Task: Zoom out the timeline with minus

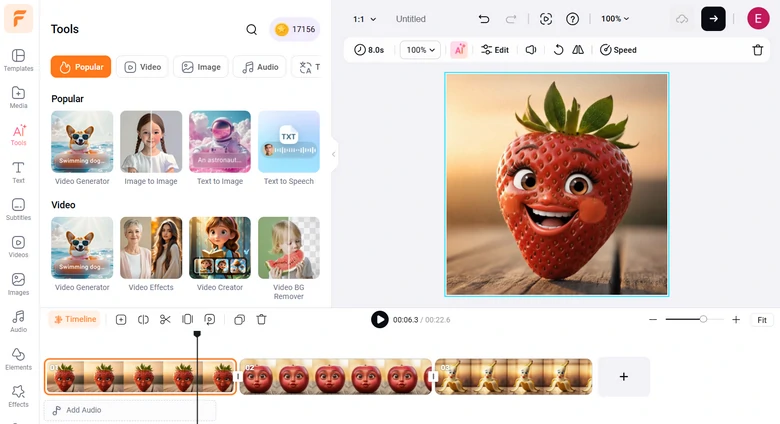Action: pyautogui.click(x=653, y=319)
